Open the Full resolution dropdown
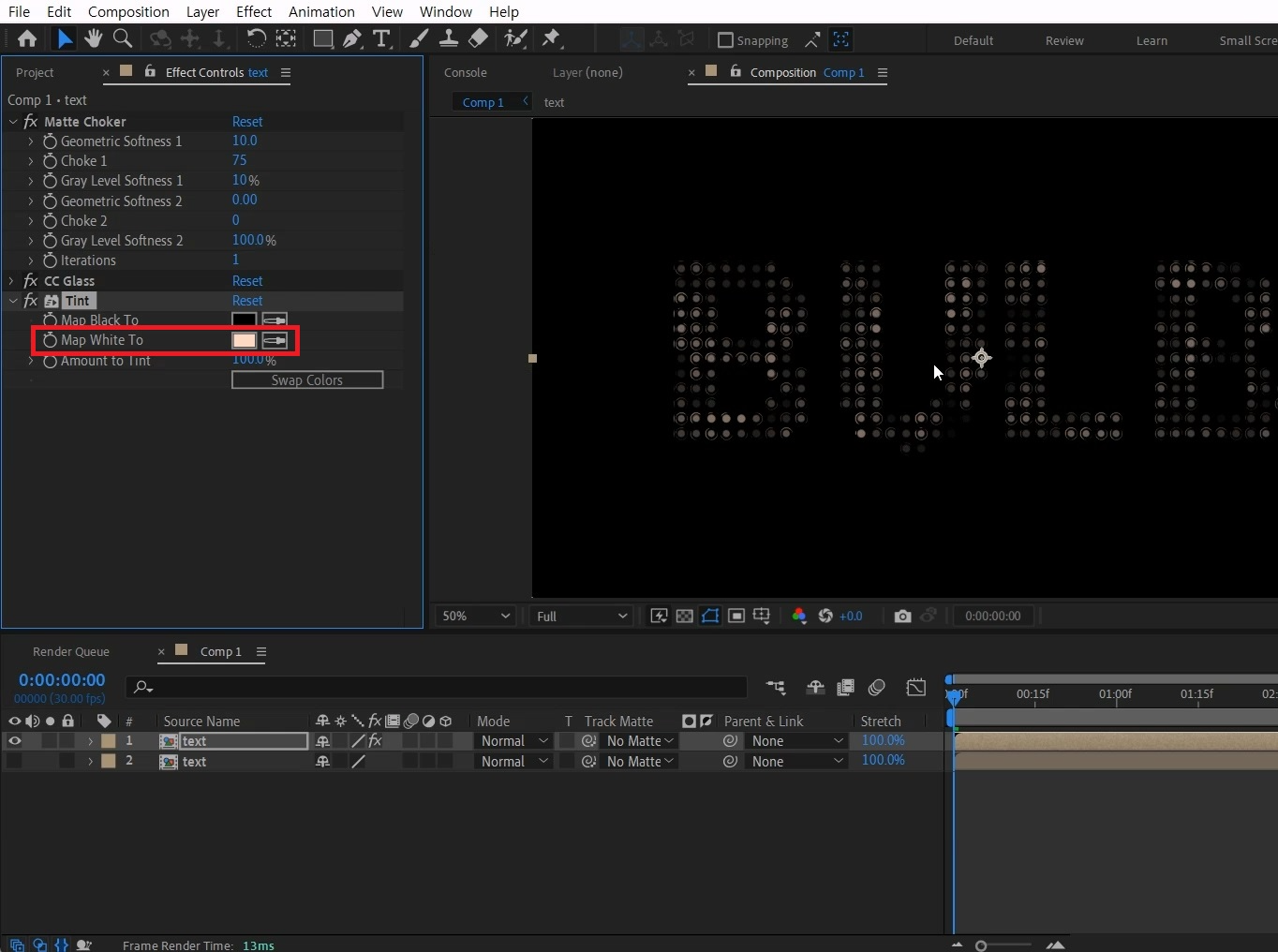The image size is (1278, 952). point(580,616)
